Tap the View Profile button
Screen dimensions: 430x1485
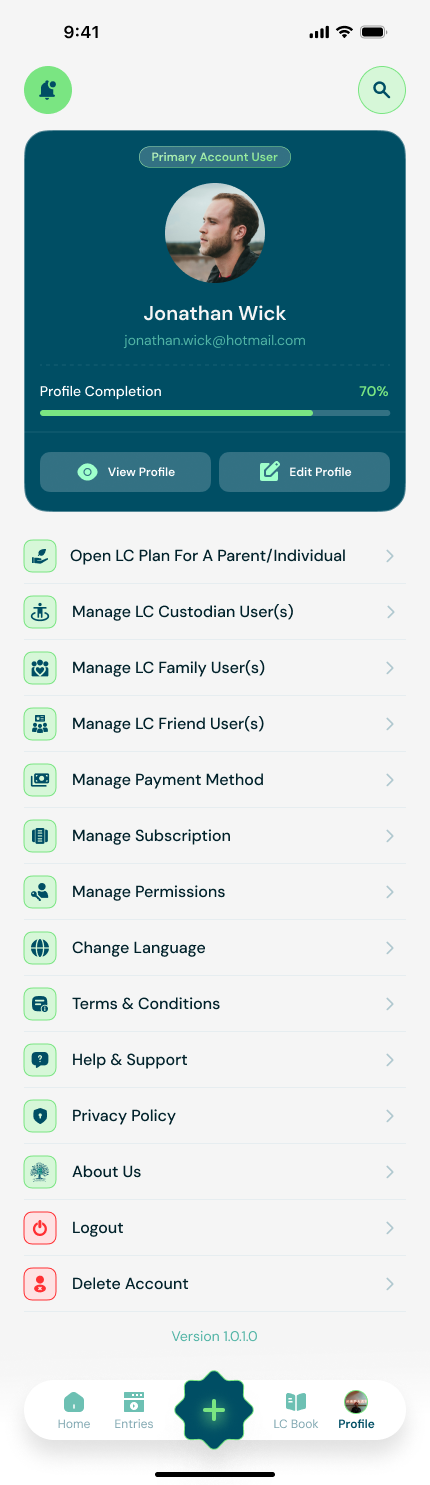(x=125, y=472)
